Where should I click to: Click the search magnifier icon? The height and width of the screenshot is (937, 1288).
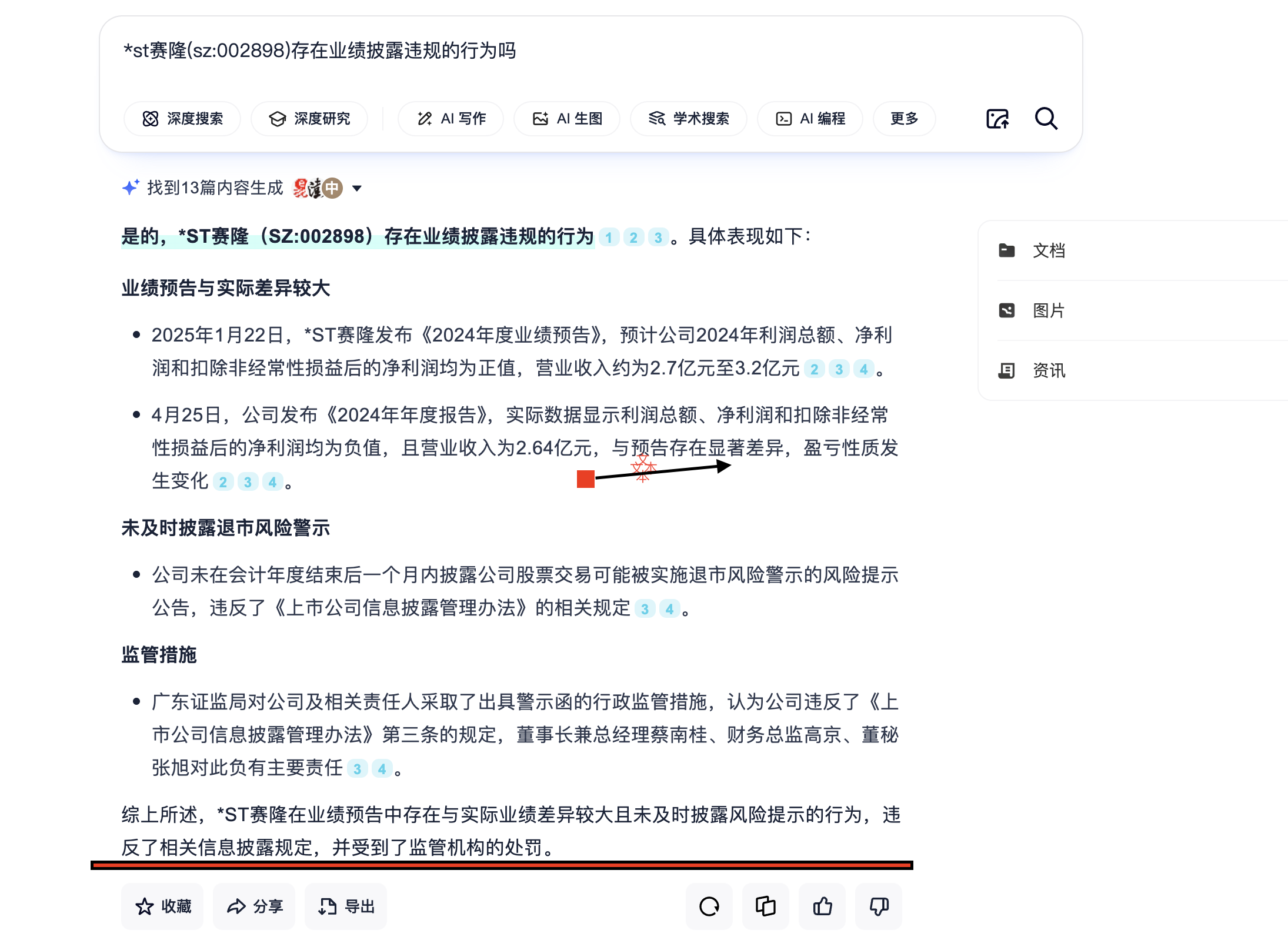pyautogui.click(x=1046, y=119)
